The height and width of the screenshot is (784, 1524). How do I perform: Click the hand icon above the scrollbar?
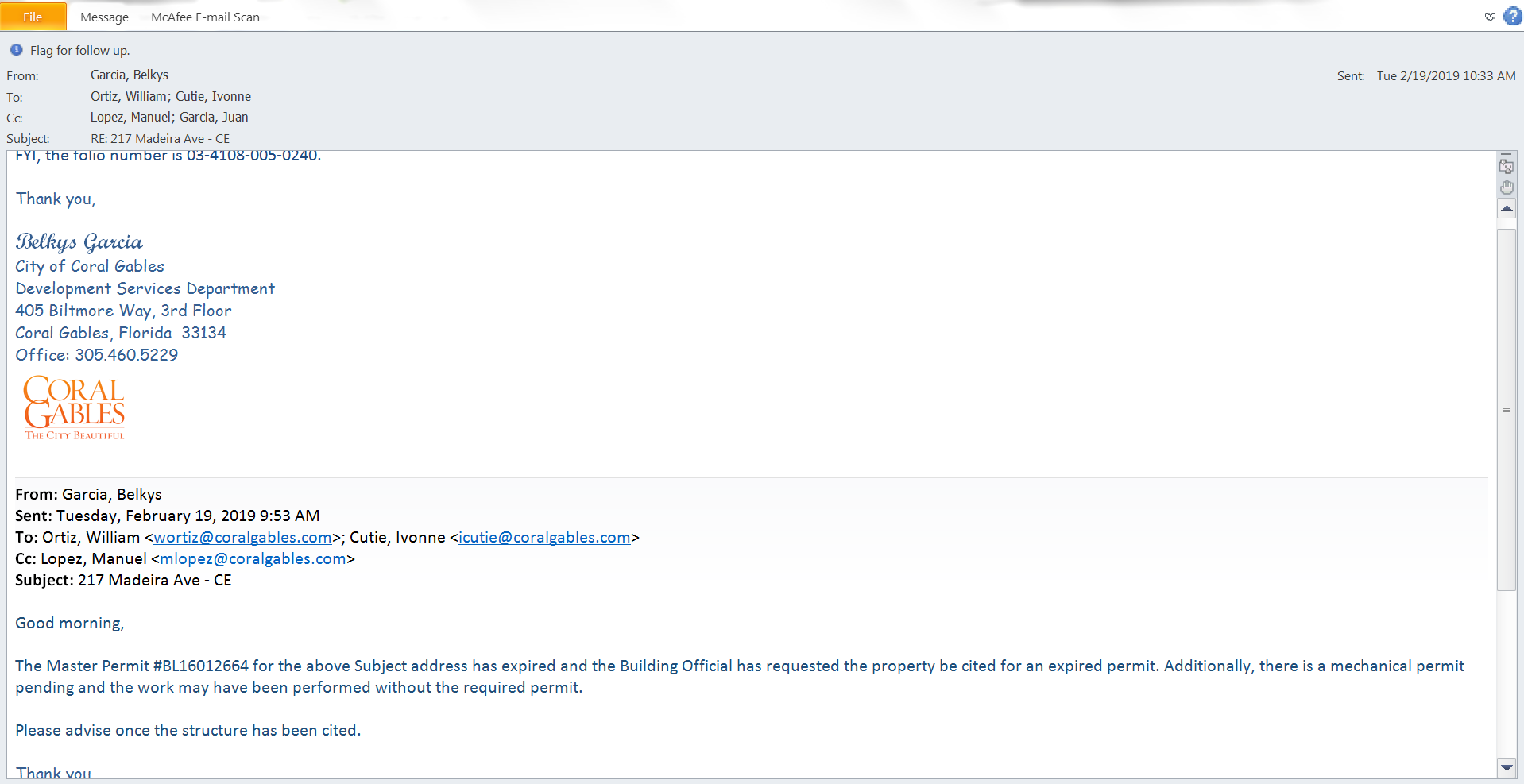pyautogui.click(x=1507, y=187)
